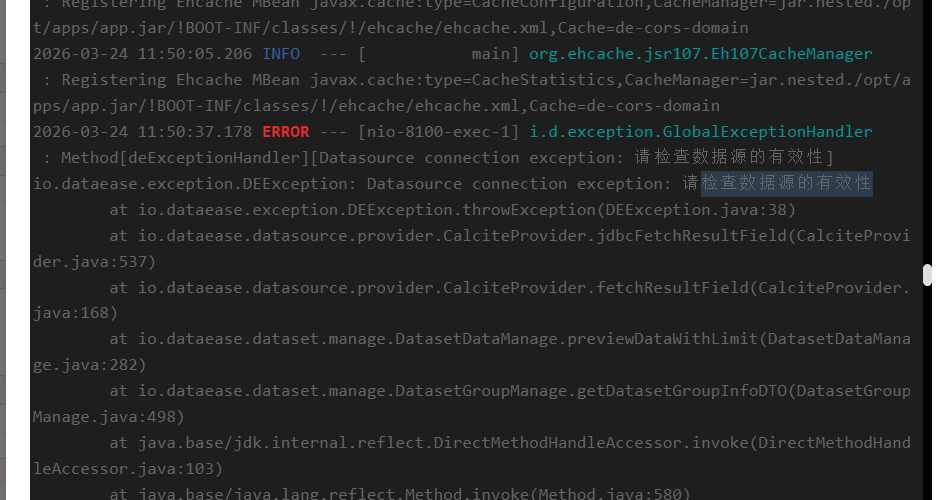The height and width of the screenshot is (500, 950).
Task: Click the i.d.exception.GlobalExceptionHandler logger name
Action: pos(700,132)
